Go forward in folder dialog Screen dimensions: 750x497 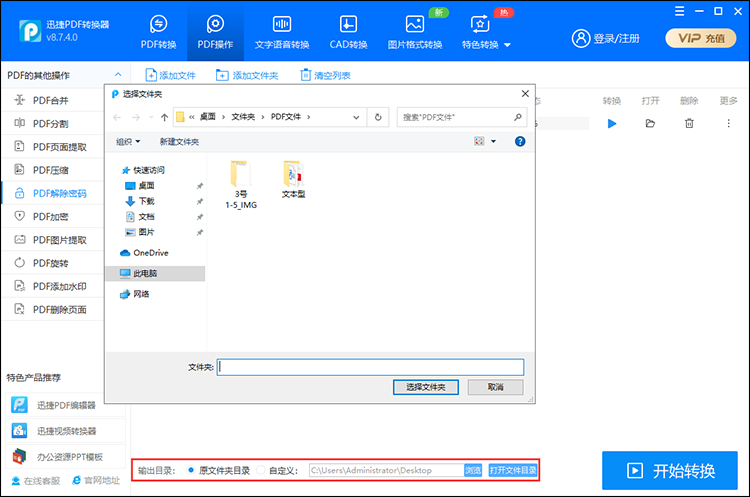point(136,117)
